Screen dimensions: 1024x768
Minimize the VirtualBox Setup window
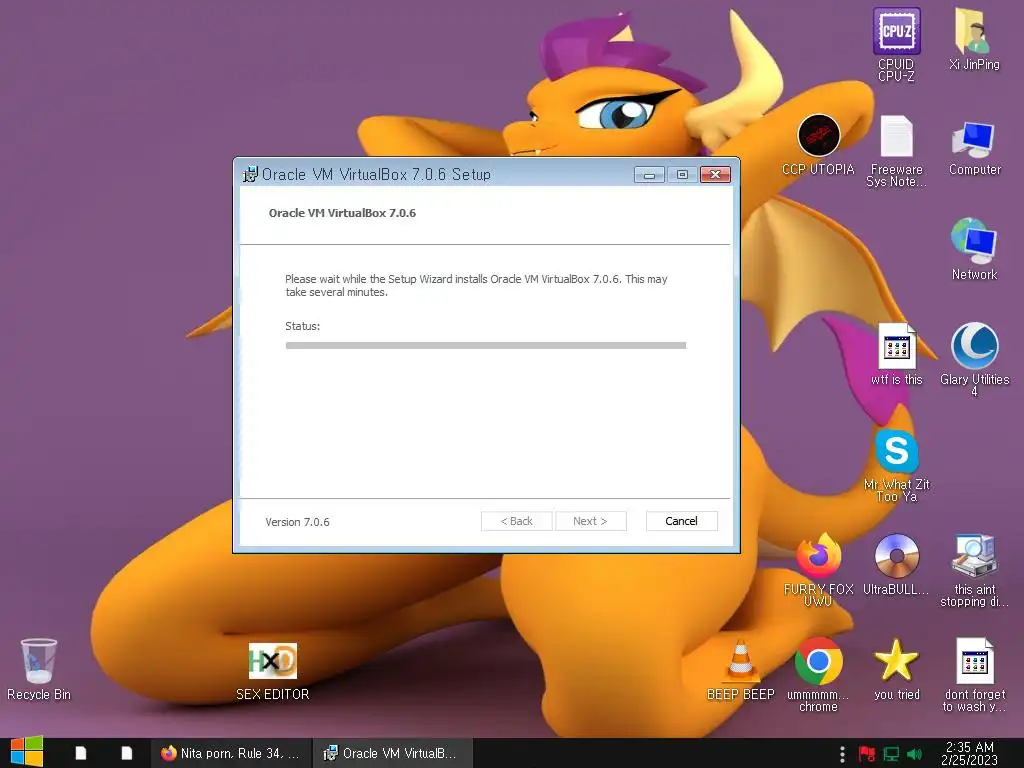point(649,174)
